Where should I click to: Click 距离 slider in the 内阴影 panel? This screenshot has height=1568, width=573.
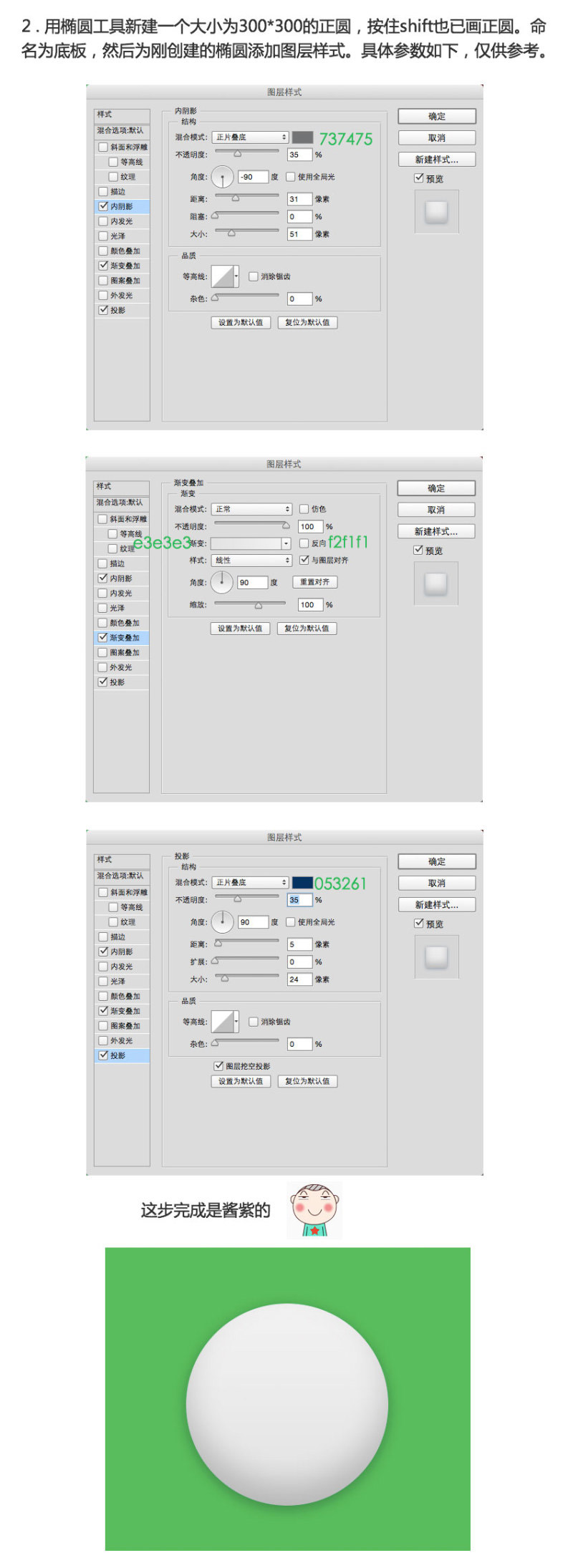pyautogui.click(x=247, y=197)
